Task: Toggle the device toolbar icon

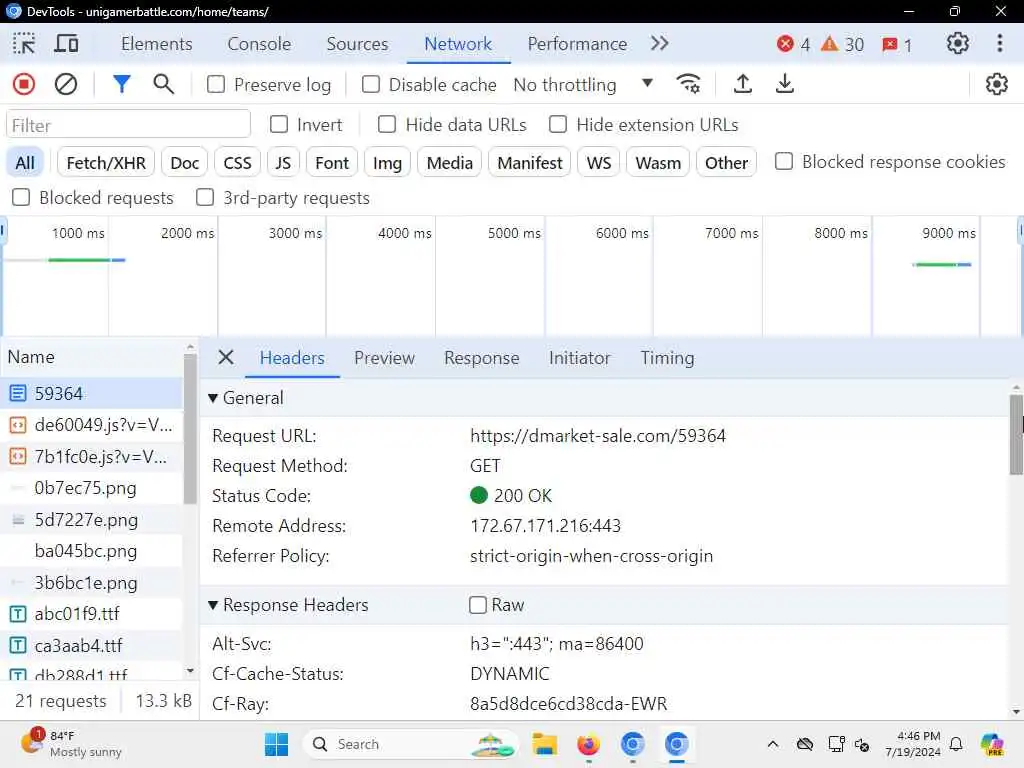Action: click(66, 44)
